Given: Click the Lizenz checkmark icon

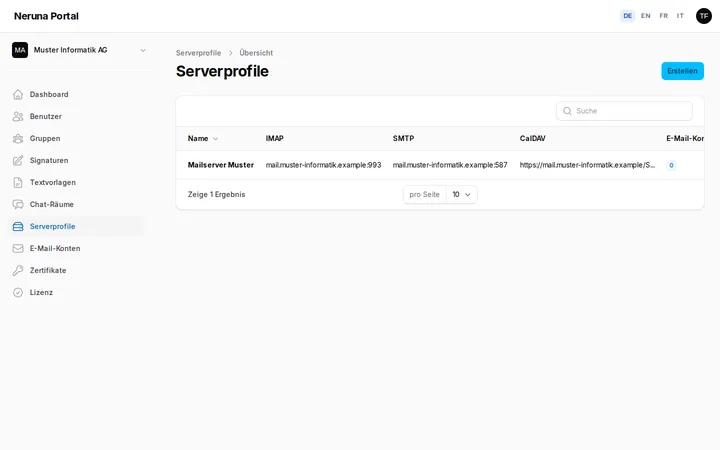Looking at the screenshot, I should [x=18, y=293].
